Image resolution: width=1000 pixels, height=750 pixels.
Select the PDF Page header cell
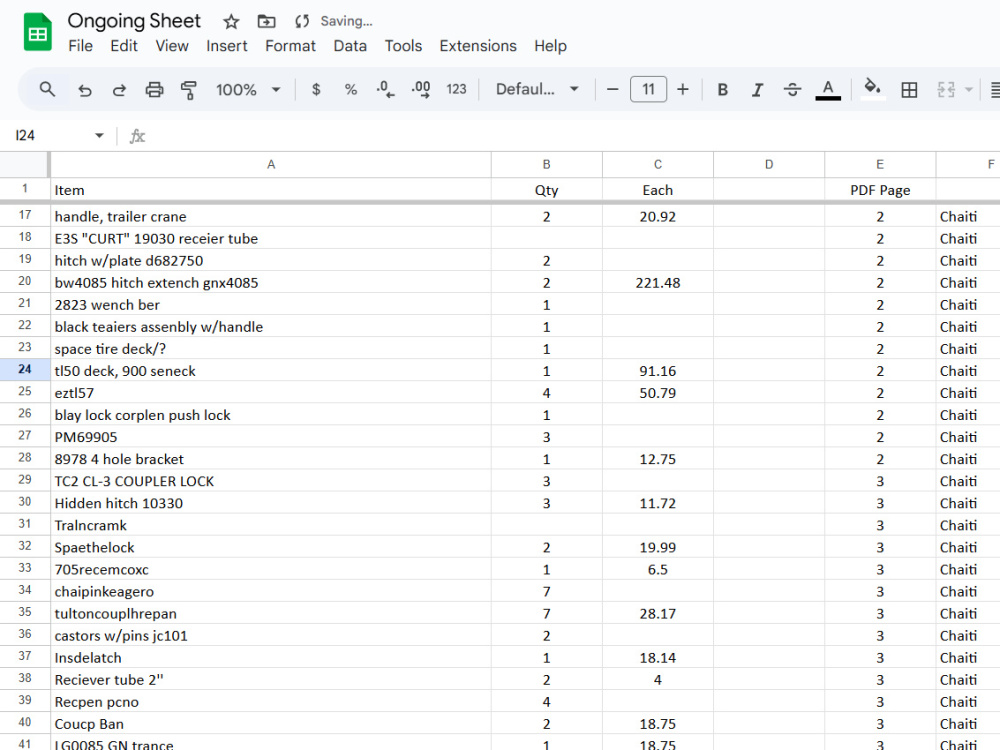point(880,190)
